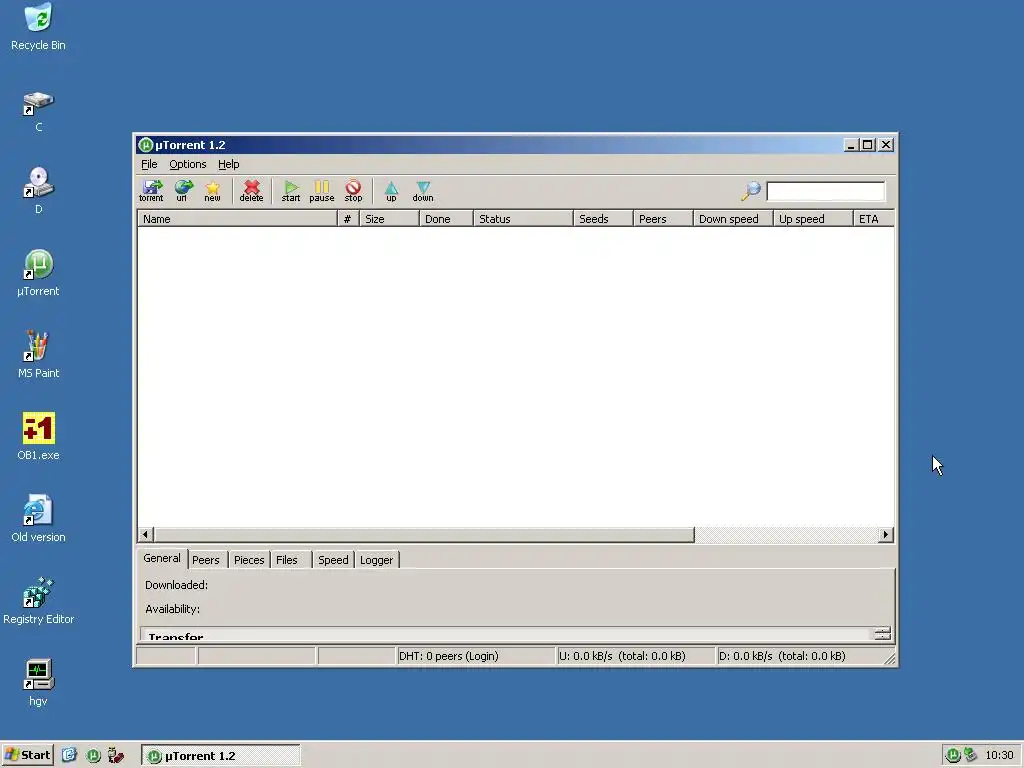This screenshot has width=1024, height=768.
Task: Open the Start menu
Action: click(x=27, y=756)
